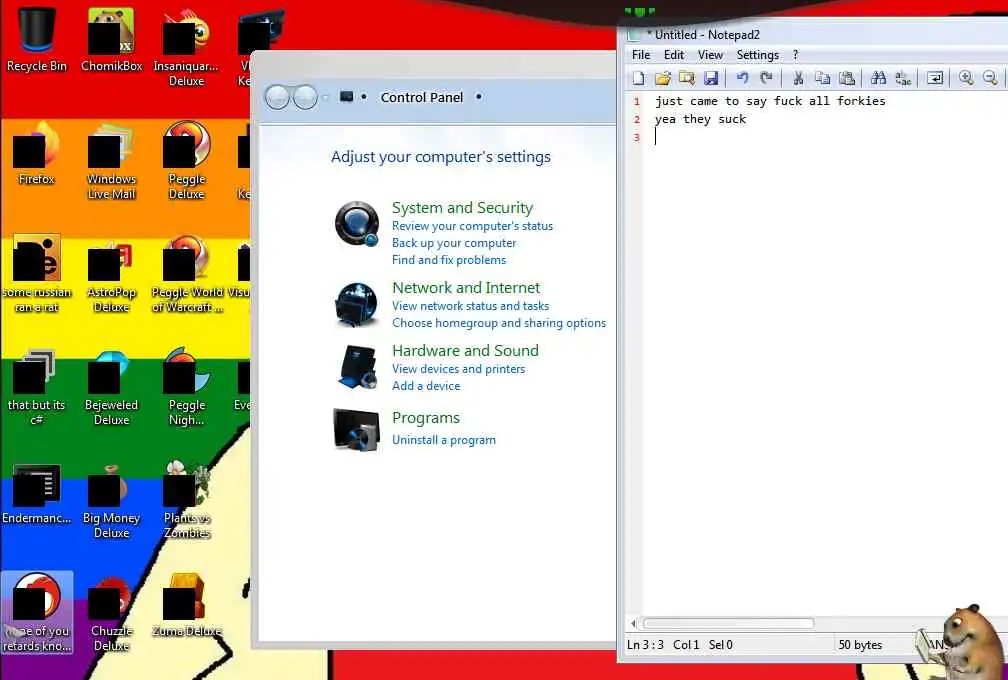Click the Redo arrow in Notepad2 toolbar
The height and width of the screenshot is (680, 1008).
tap(766, 78)
